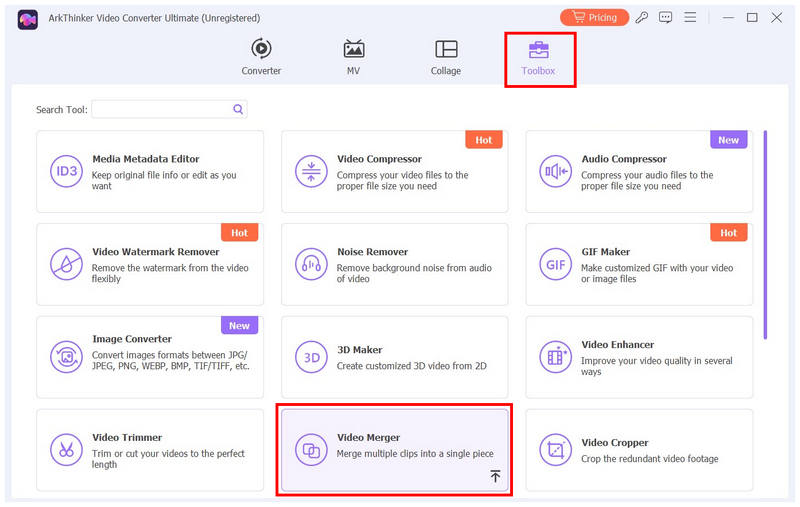Select Video Merger title text
The width and height of the screenshot is (800, 507).
tap(368, 438)
